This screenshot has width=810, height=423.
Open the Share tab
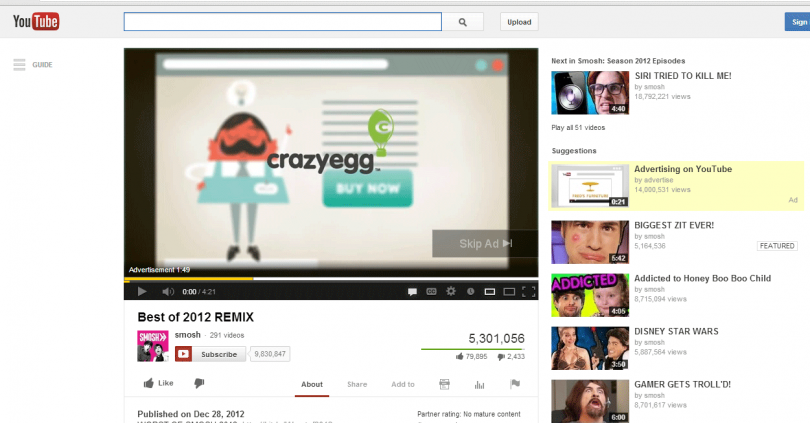(357, 384)
